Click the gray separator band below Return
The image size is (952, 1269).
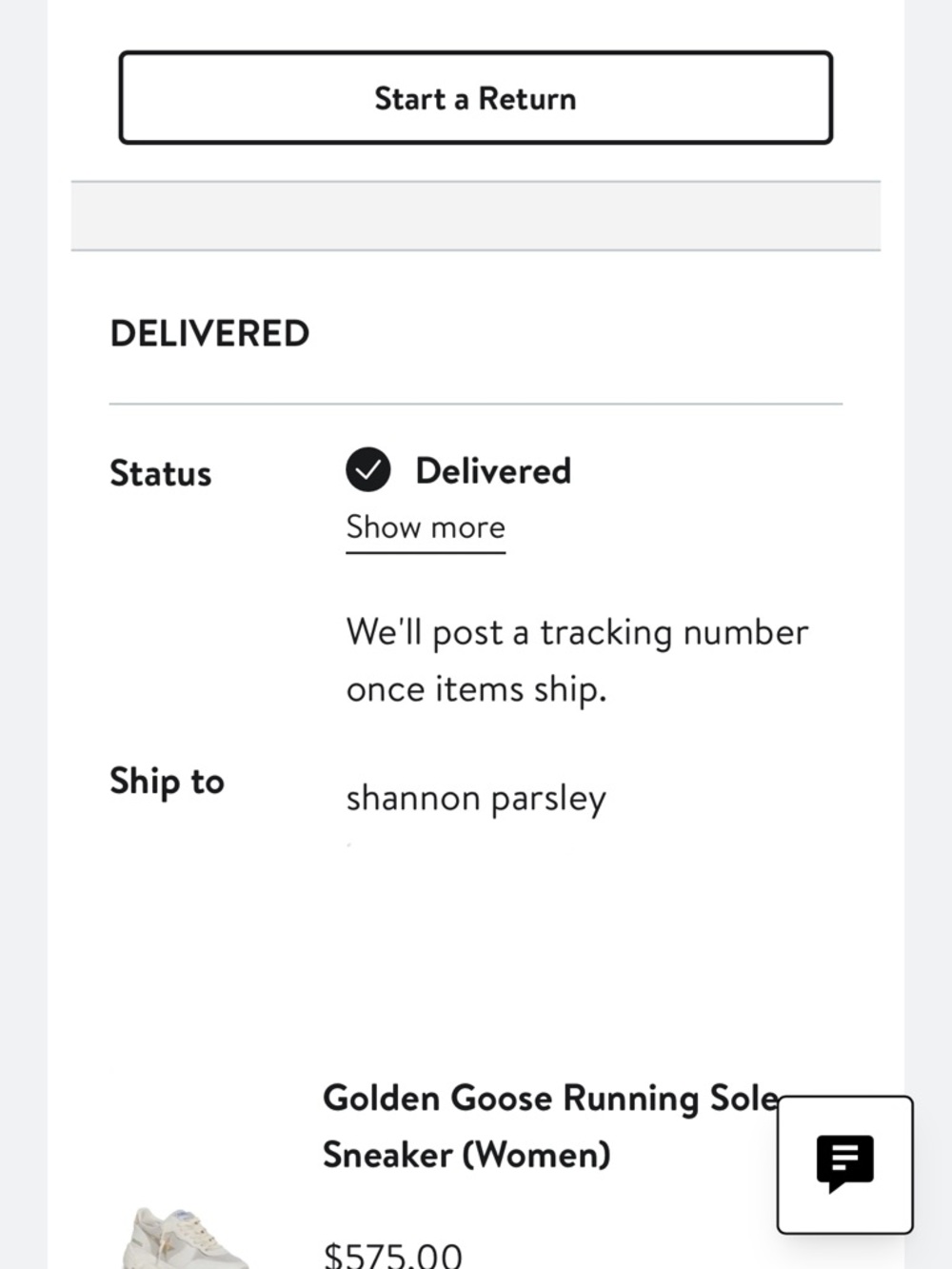[475, 216]
